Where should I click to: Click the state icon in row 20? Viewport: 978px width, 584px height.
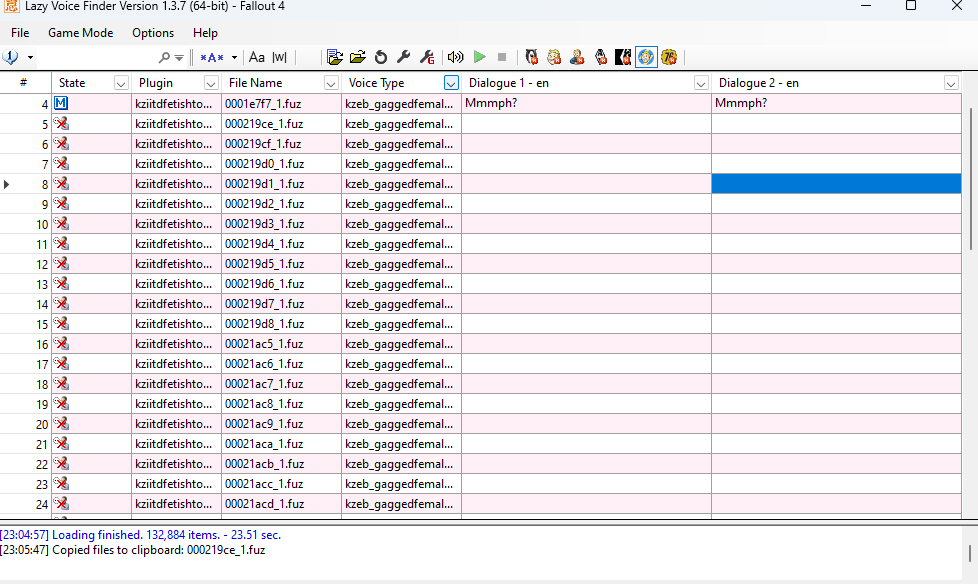tap(61, 423)
